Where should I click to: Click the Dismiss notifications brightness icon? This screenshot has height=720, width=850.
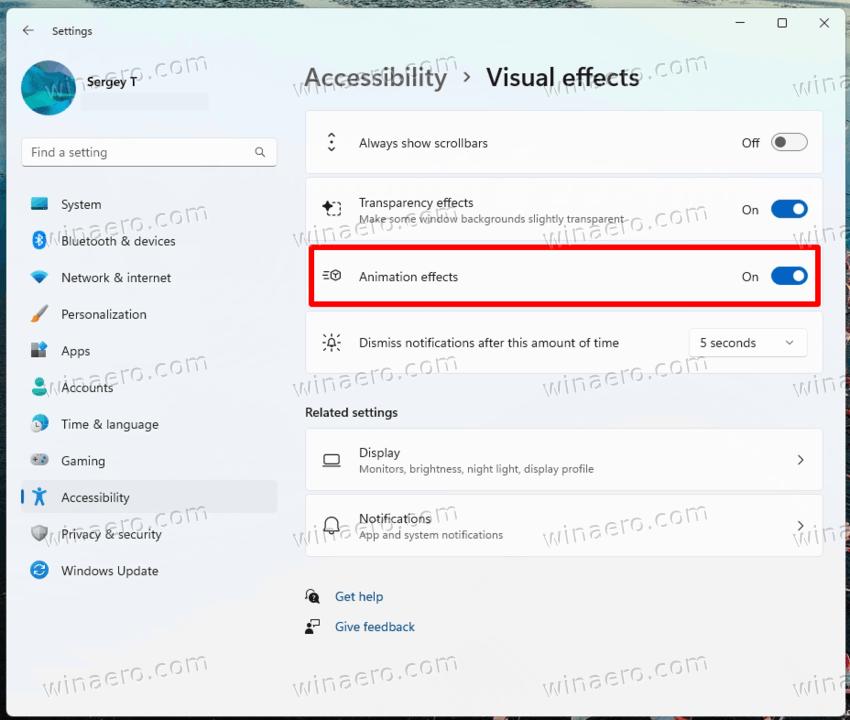click(x=332, y=343)
